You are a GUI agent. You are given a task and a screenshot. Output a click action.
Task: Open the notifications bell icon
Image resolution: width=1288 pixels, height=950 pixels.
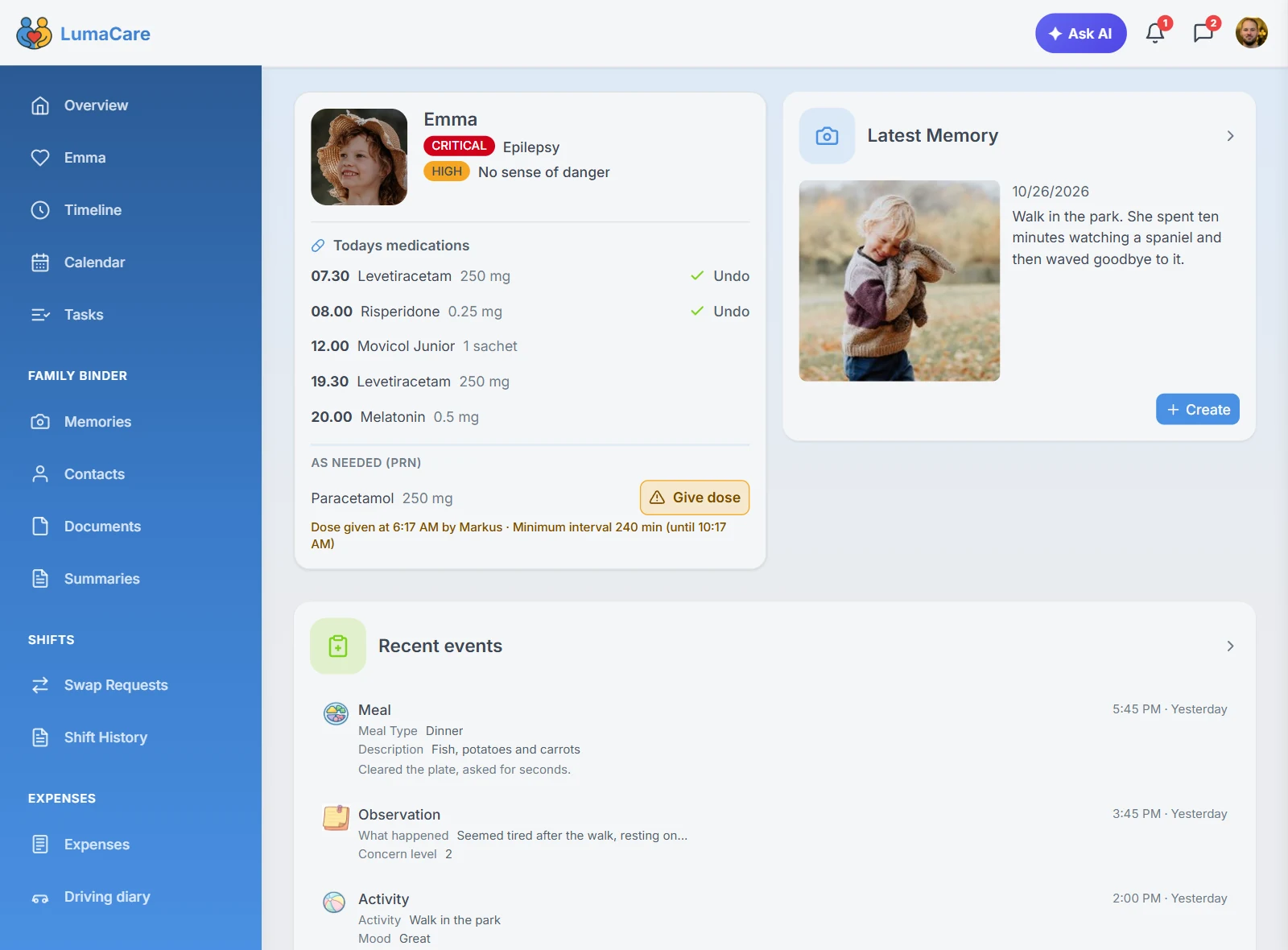pos(1155,33)
